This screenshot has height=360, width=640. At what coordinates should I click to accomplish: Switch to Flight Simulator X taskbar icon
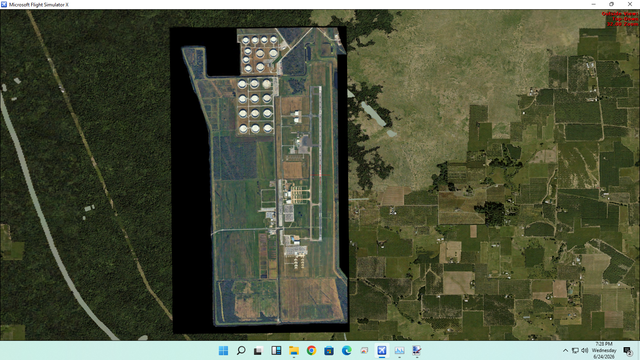(382, 351)
